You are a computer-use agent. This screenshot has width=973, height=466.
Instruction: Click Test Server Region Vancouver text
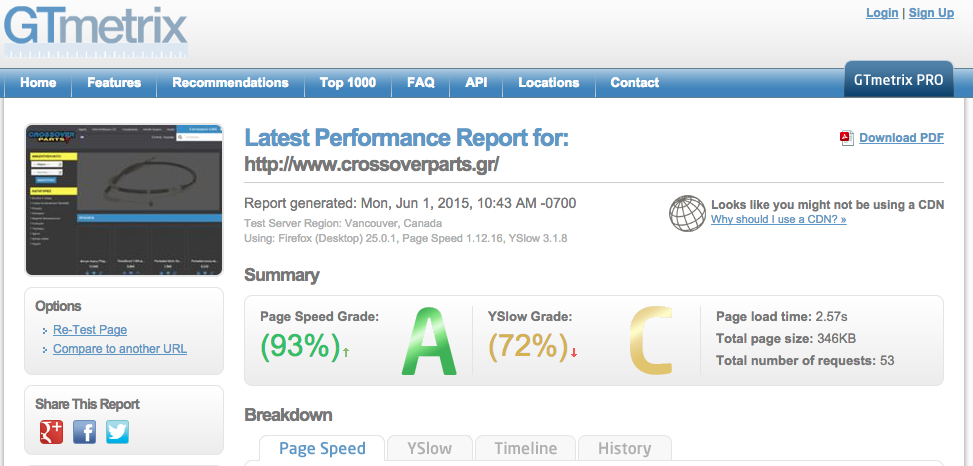343,223
